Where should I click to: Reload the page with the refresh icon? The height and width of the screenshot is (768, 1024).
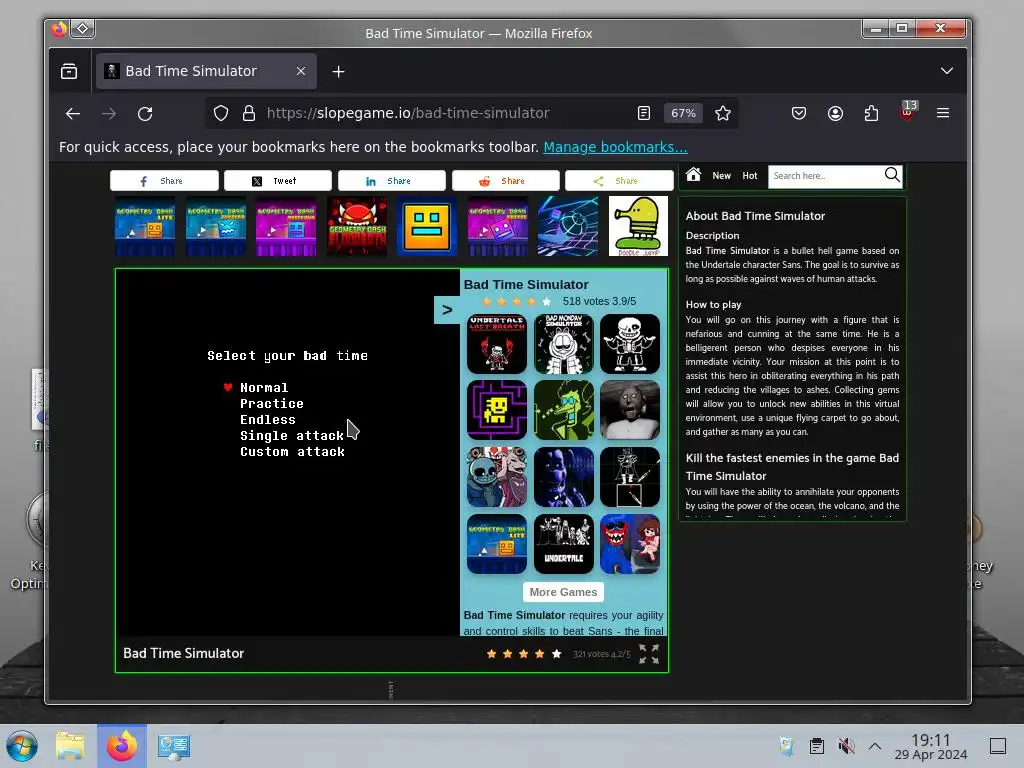145,114
